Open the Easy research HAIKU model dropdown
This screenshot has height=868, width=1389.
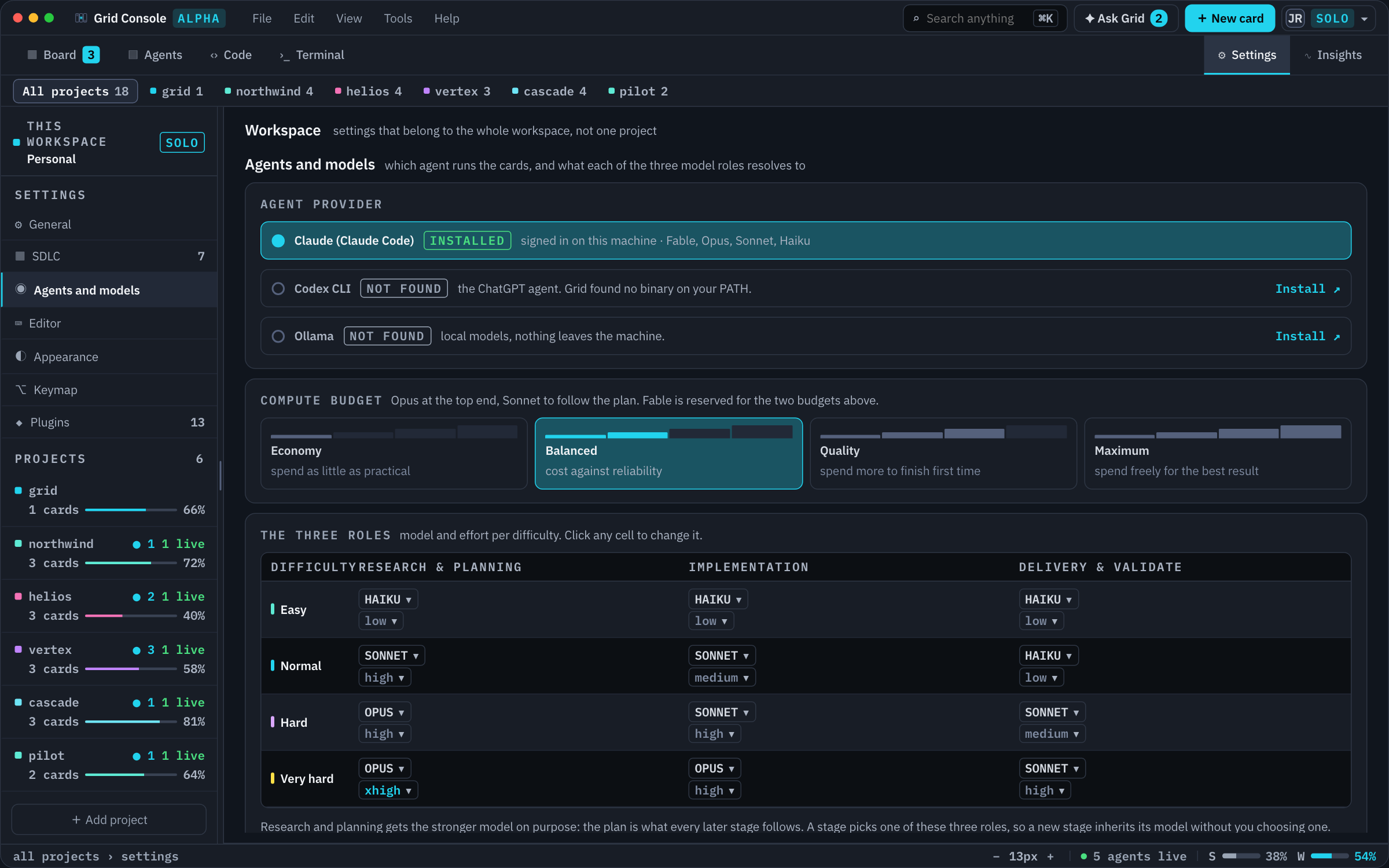coord(388,599)
